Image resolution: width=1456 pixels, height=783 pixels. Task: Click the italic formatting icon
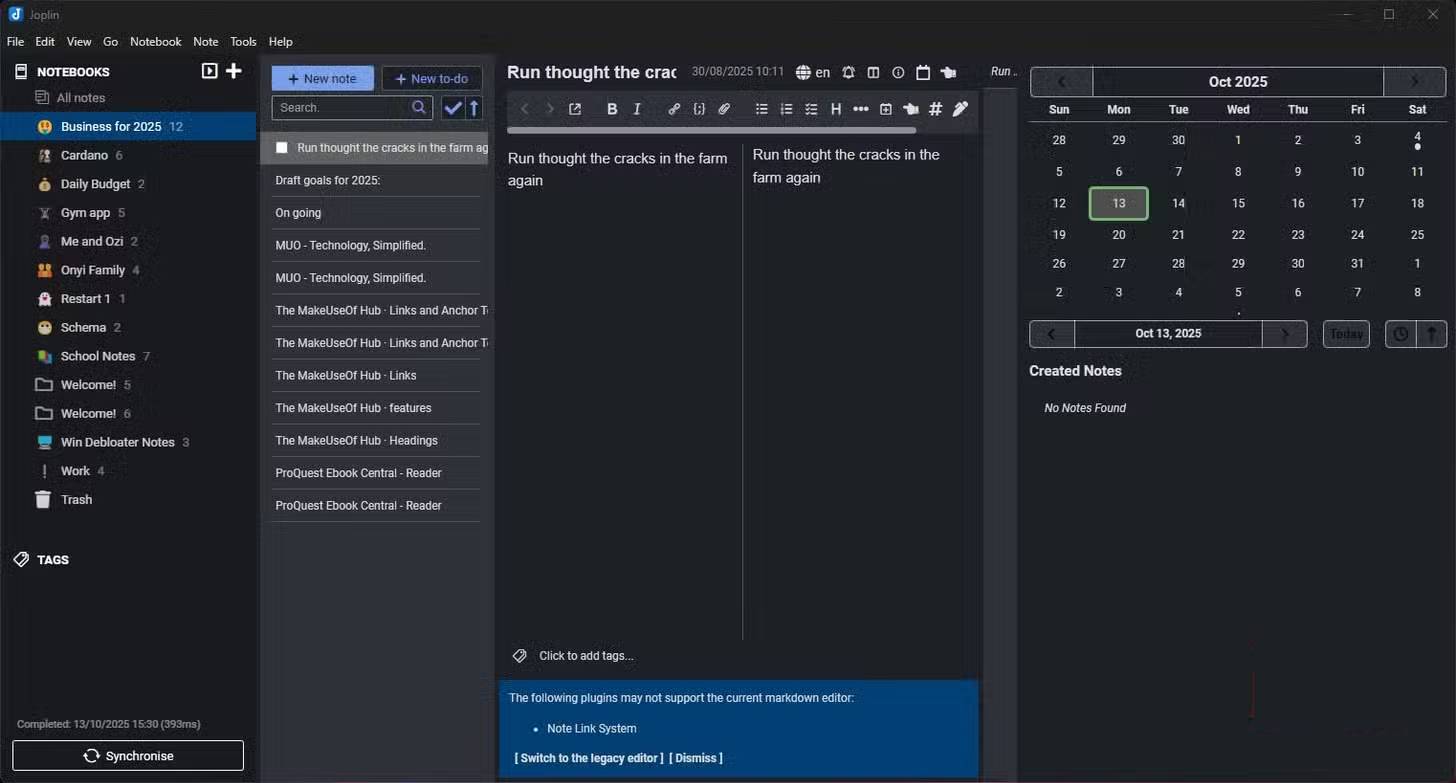[637, 109]
